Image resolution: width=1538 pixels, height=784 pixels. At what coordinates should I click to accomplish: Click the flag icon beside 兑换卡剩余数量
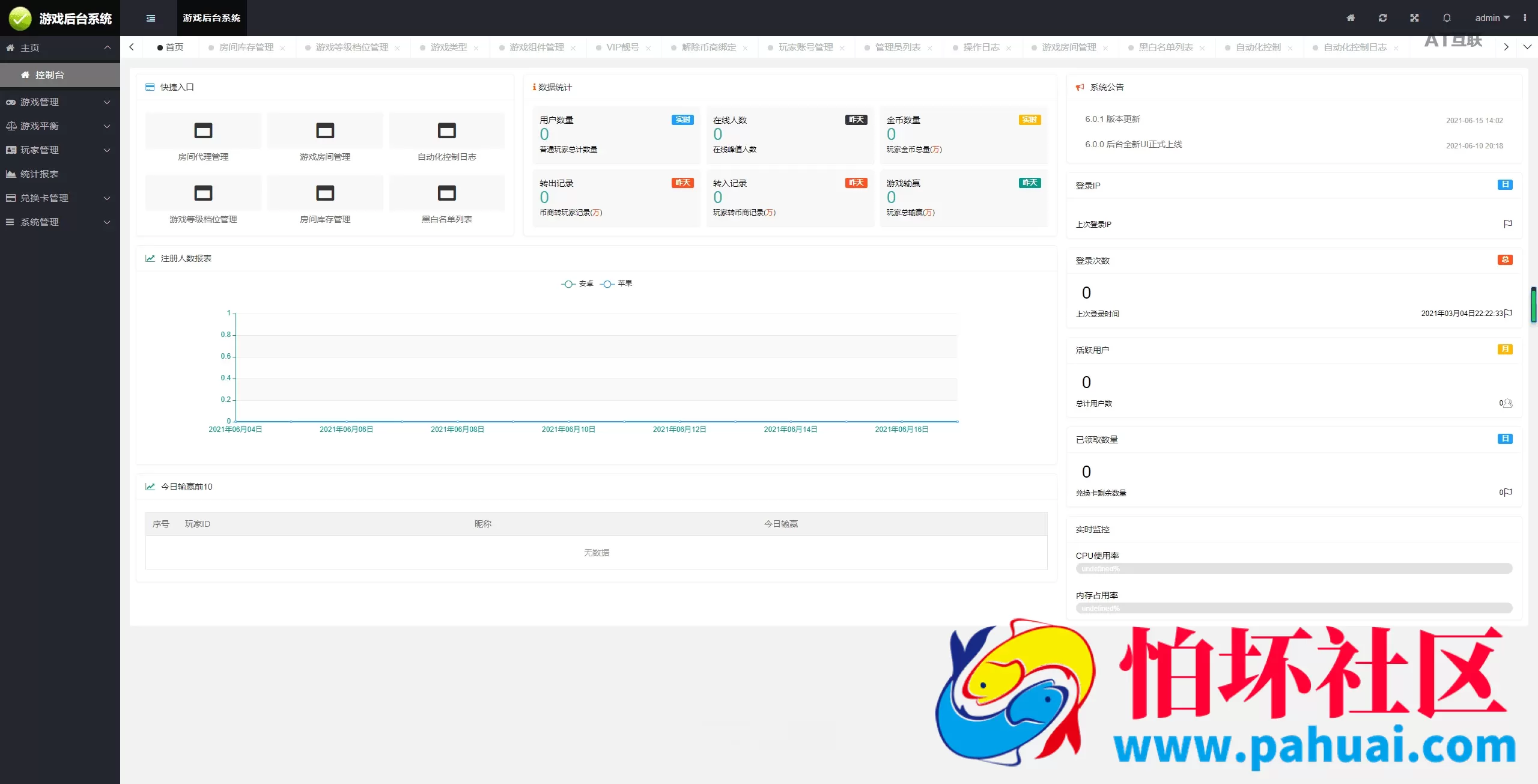1507,493
